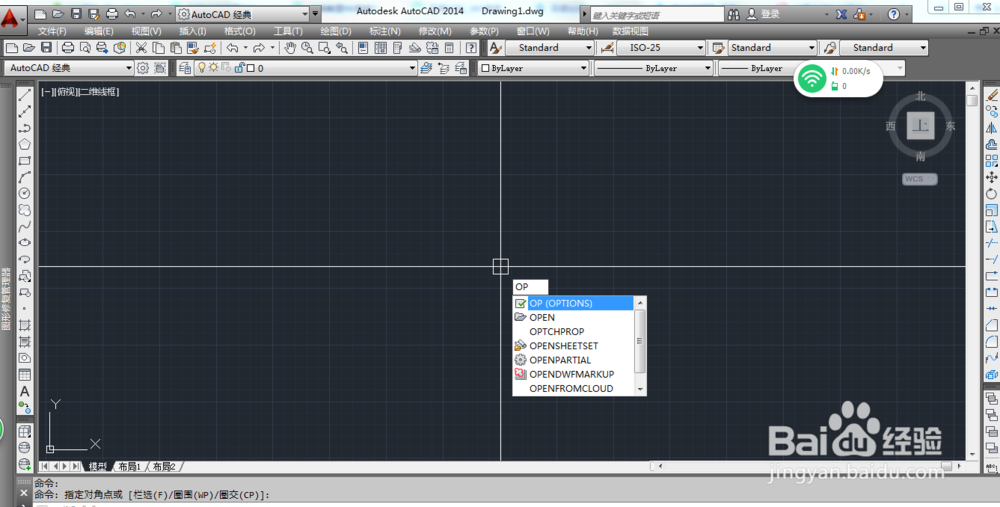Open the ByLayer color dropdown

[x=533, y=68]
